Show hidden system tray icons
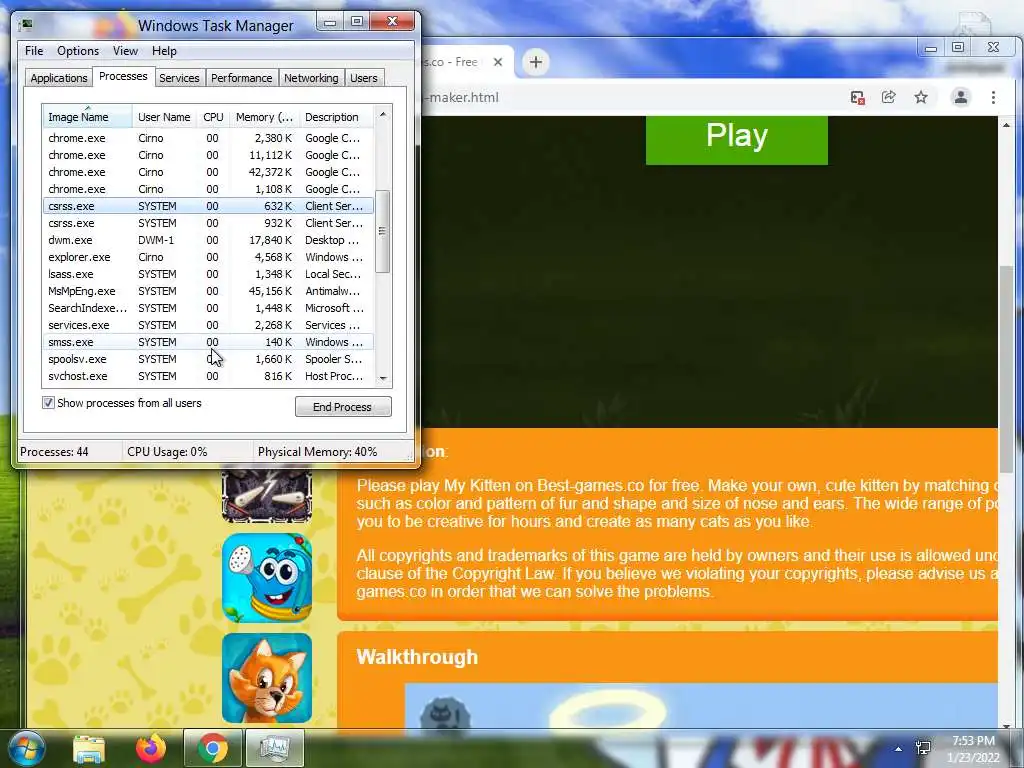 click(899, 749)
